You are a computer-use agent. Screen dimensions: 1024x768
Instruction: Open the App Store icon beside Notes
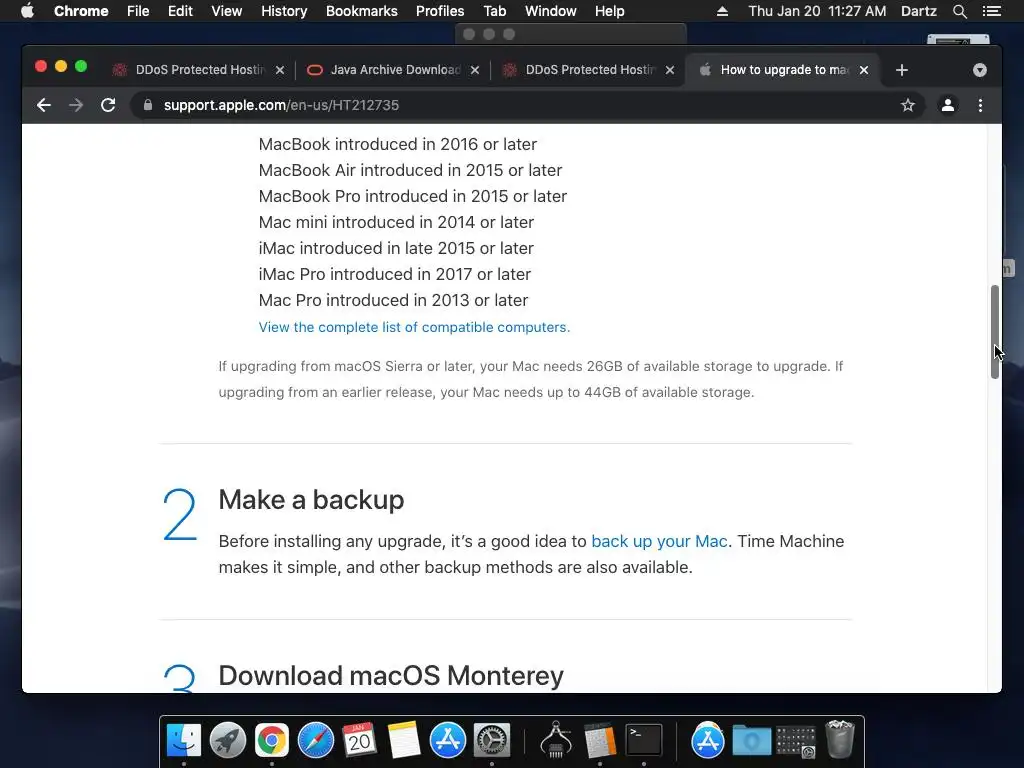tap(447, 741)
